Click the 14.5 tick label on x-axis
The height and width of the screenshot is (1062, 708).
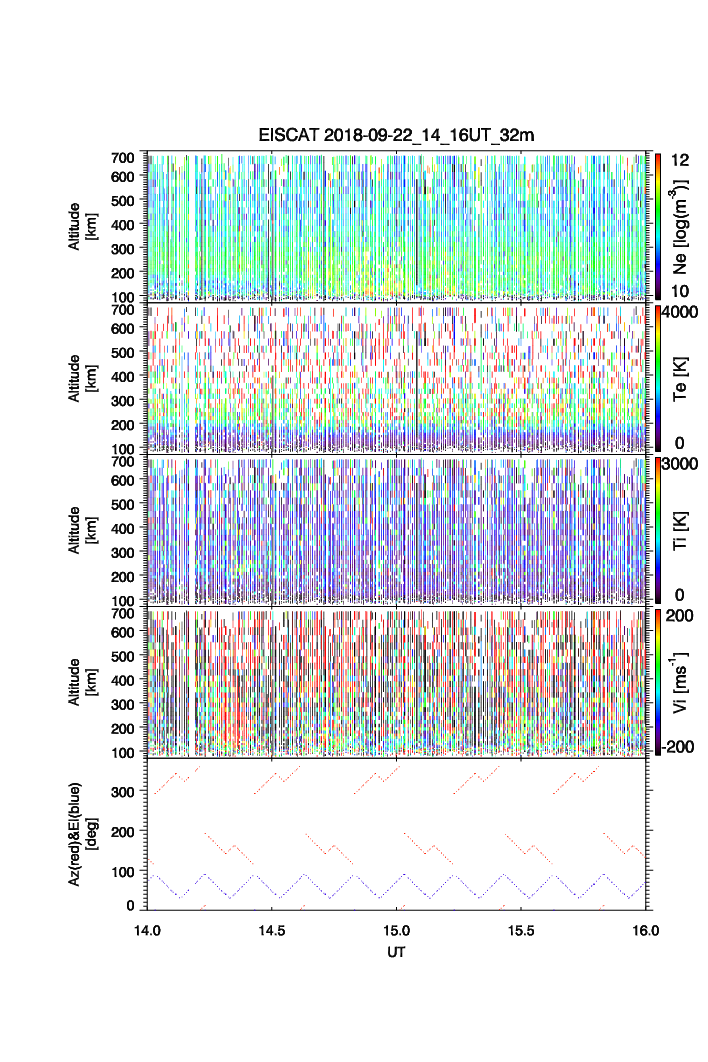(x=273, y=929)
